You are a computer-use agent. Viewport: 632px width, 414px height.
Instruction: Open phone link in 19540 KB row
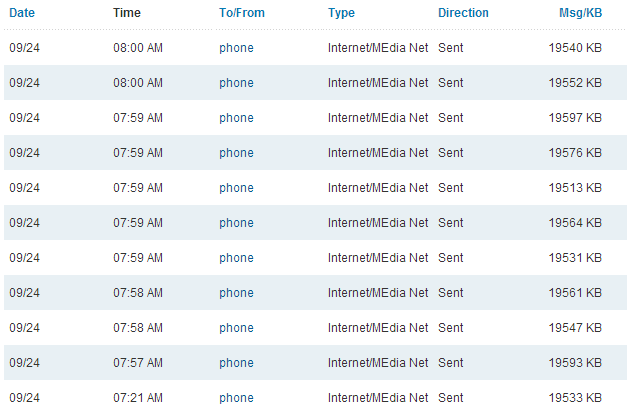236,48
